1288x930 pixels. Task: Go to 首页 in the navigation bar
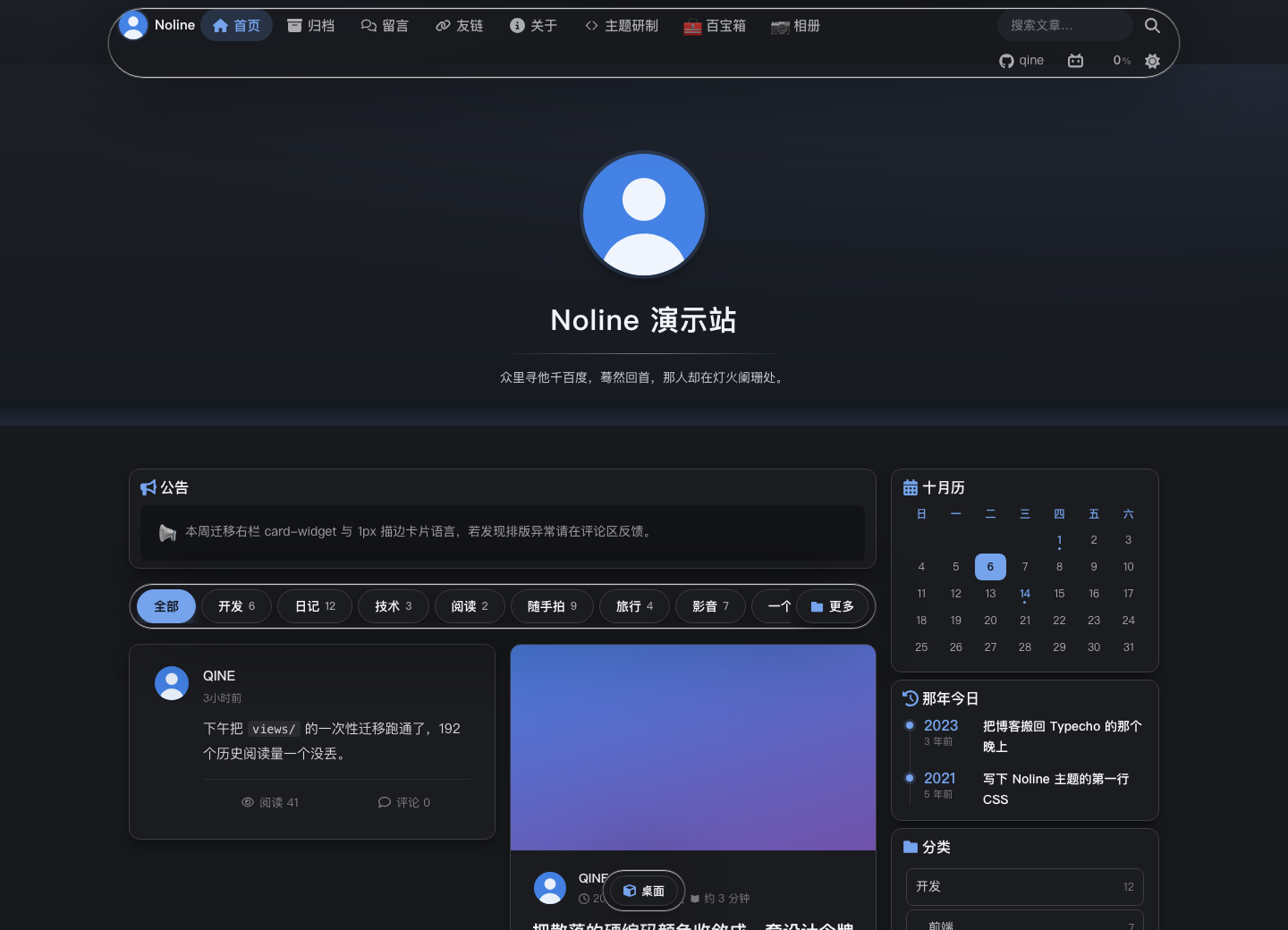point(236,26)
